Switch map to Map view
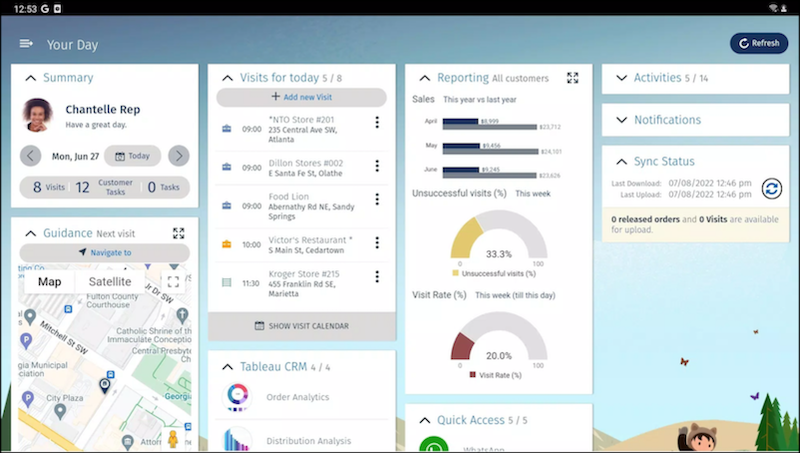 (x=49, y=282)
